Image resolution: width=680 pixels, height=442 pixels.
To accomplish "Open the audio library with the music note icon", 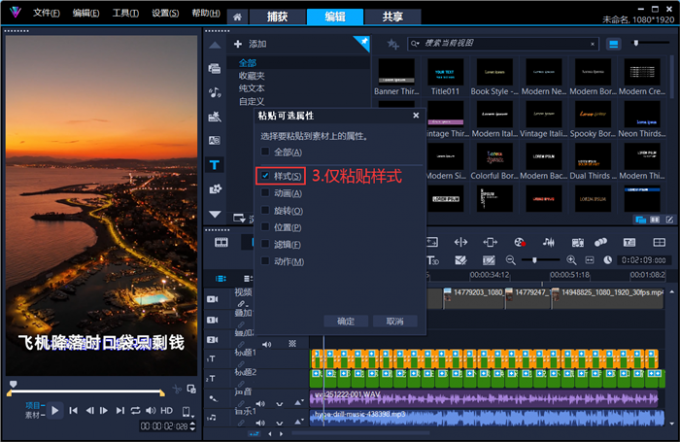I will 215,93.
